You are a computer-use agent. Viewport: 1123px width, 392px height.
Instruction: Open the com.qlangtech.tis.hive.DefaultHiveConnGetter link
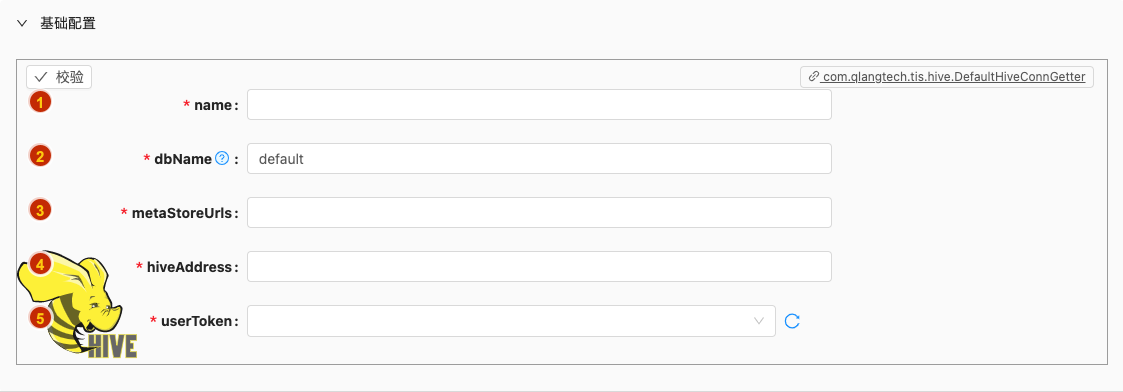pos(953,77)
